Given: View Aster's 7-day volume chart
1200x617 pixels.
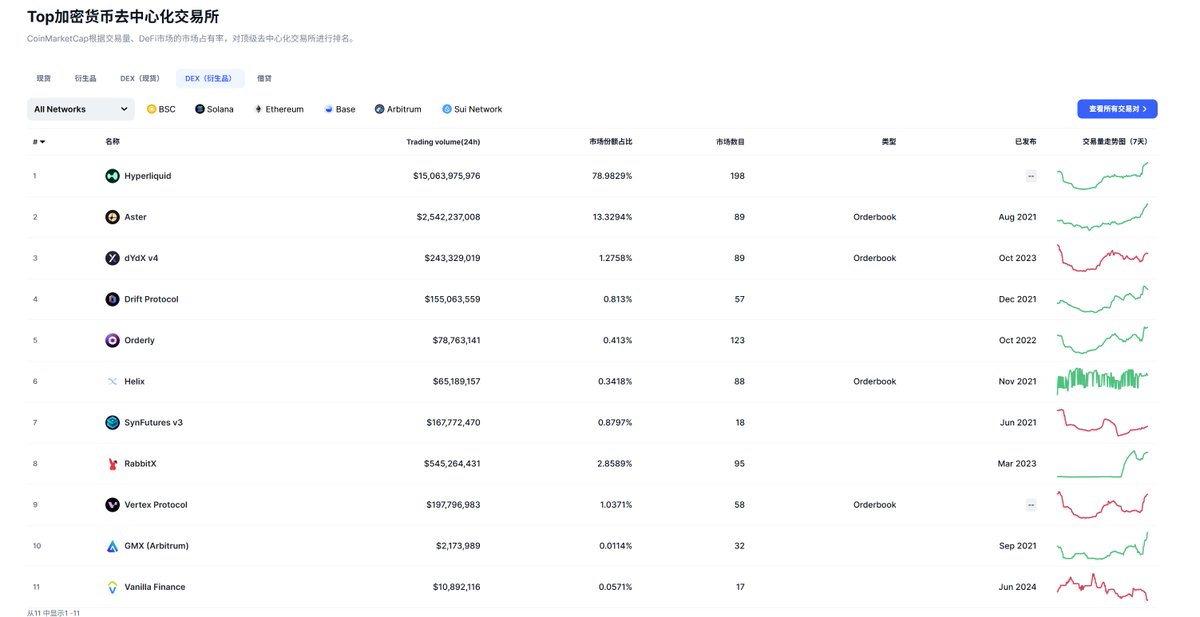Looking at the screenshot, I should (1103, 217).
